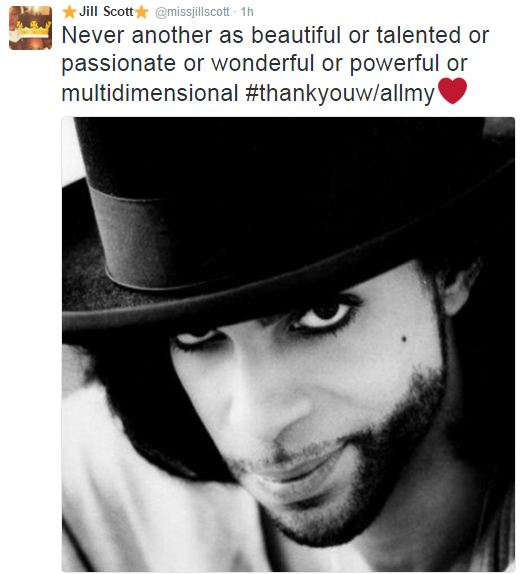Click the word "beautiful" in the tweet

click(296, 35)
